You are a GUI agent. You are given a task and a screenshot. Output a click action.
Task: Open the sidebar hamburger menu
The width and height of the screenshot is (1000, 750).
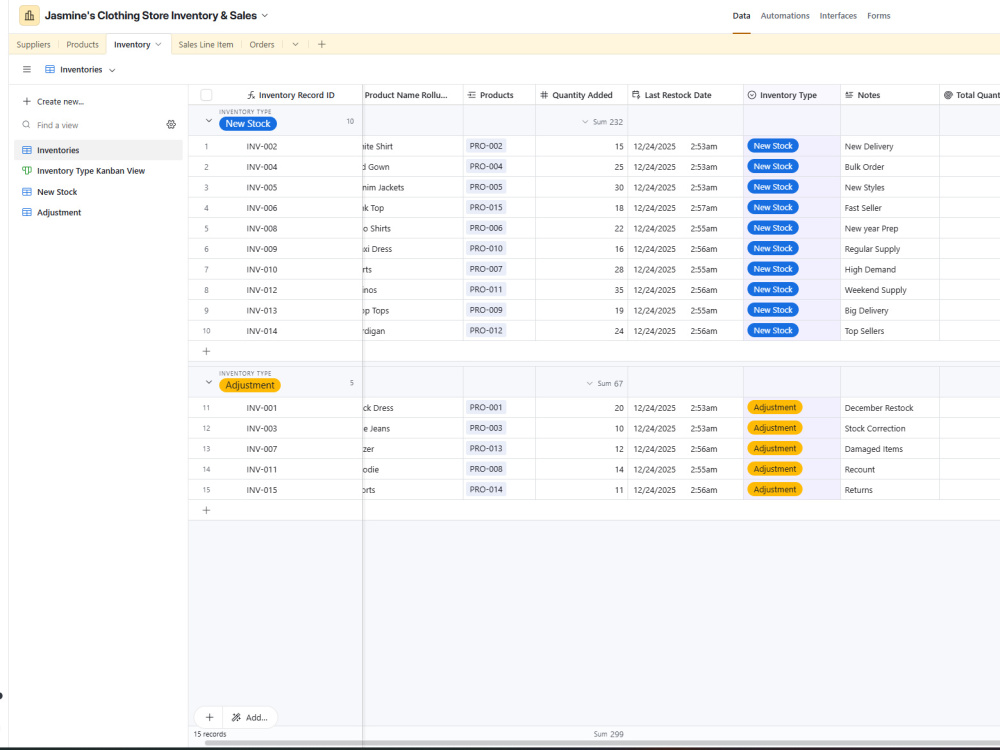pyautogui.click(x=27, y=70)
